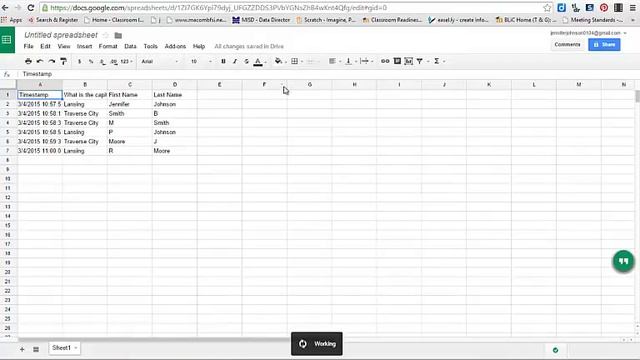Viewport: 640px width, 360px height.
Task: Select row 7 header
Action: pyautogui.click(x=8, y=151)
